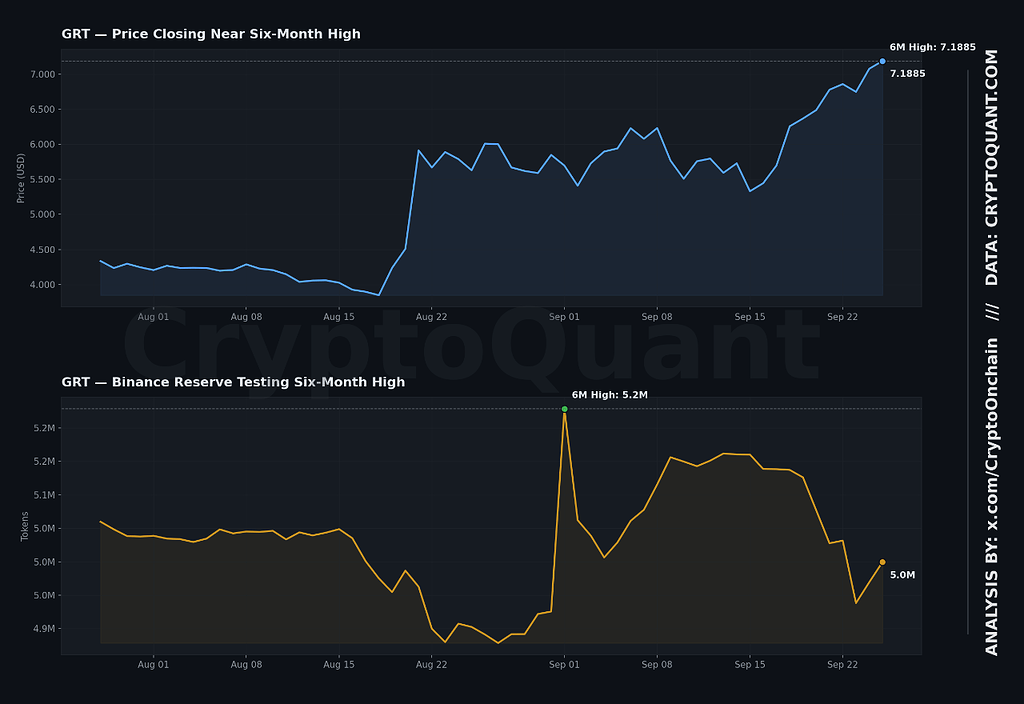Click the 'Tokens' y-axis label

(25, 526)
